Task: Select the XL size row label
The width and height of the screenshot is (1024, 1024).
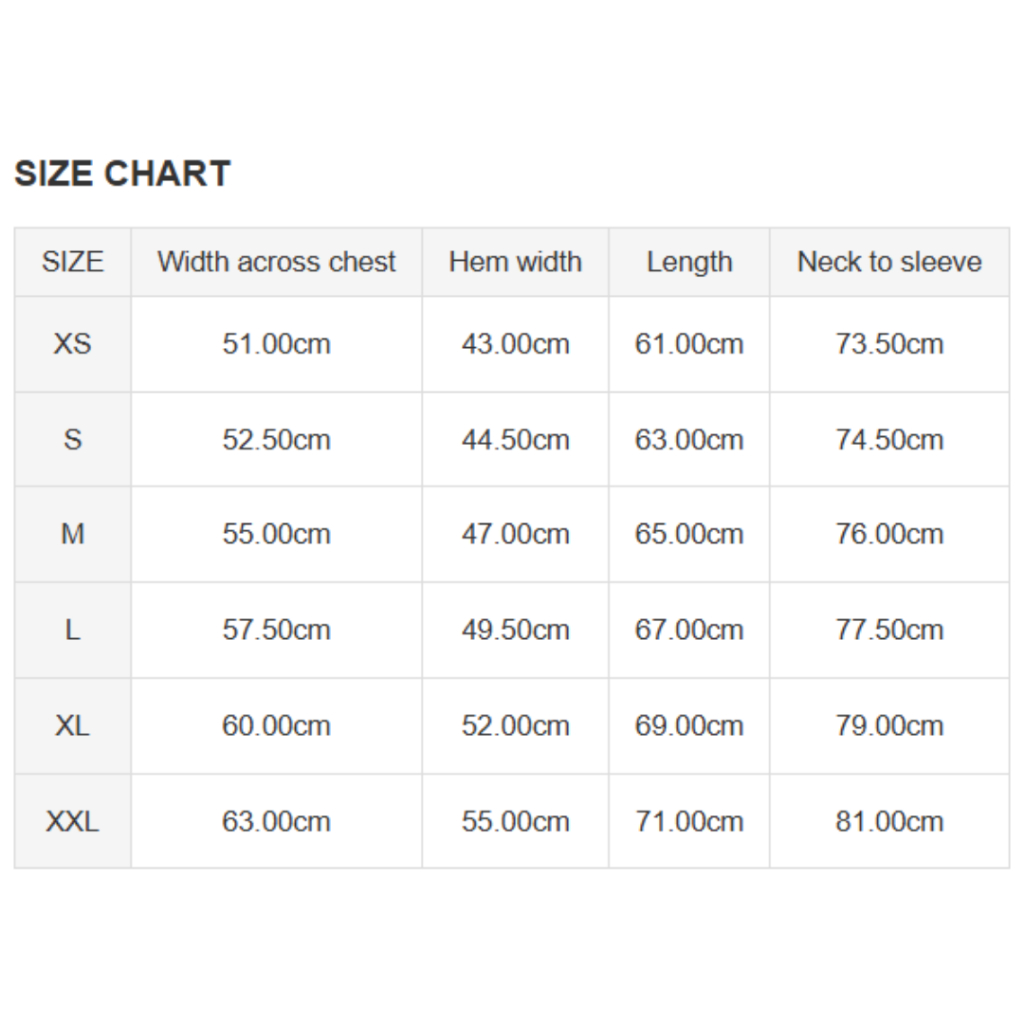Action: pyautogui.click(x=72, y=726)
